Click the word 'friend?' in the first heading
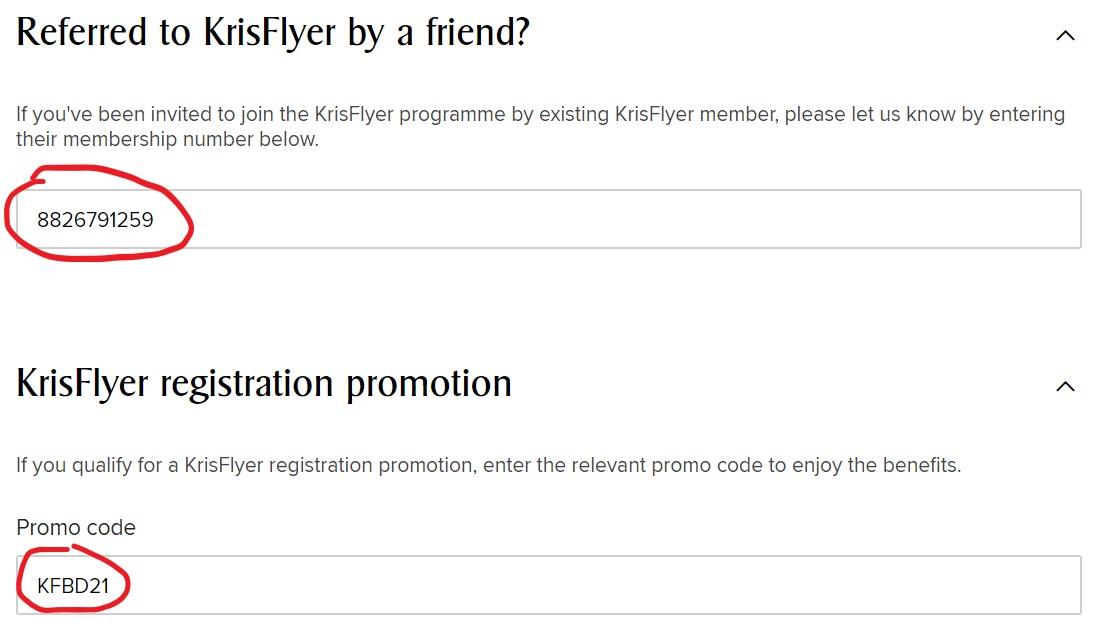This screenshot has height=628, width=1101. (x=477, y=33)
